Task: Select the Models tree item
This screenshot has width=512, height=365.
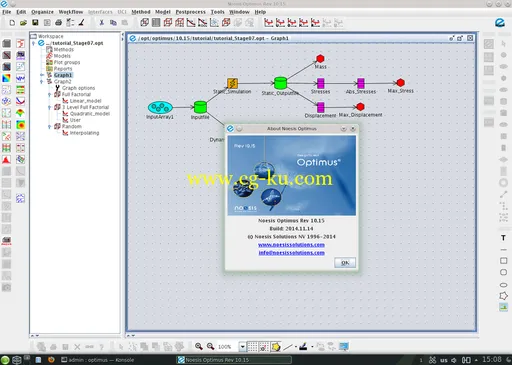Action: 62,56
